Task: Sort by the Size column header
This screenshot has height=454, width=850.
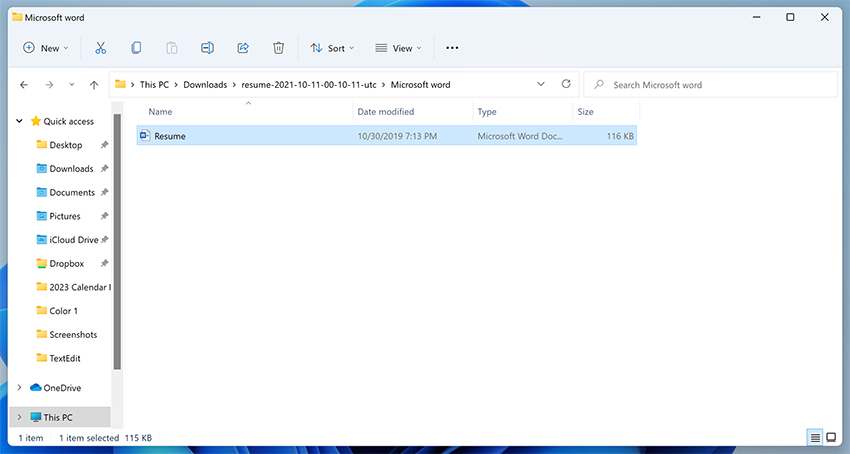Action: tap(585, 112)
